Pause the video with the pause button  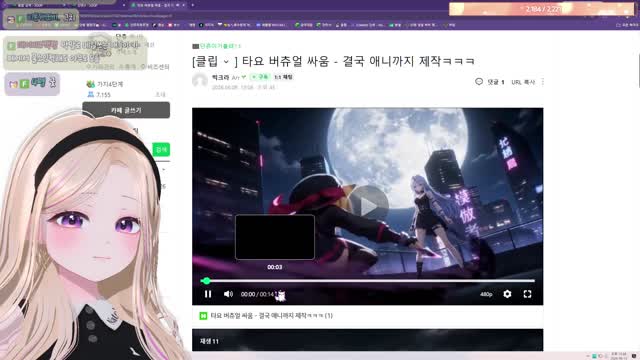tap(208, 294)
